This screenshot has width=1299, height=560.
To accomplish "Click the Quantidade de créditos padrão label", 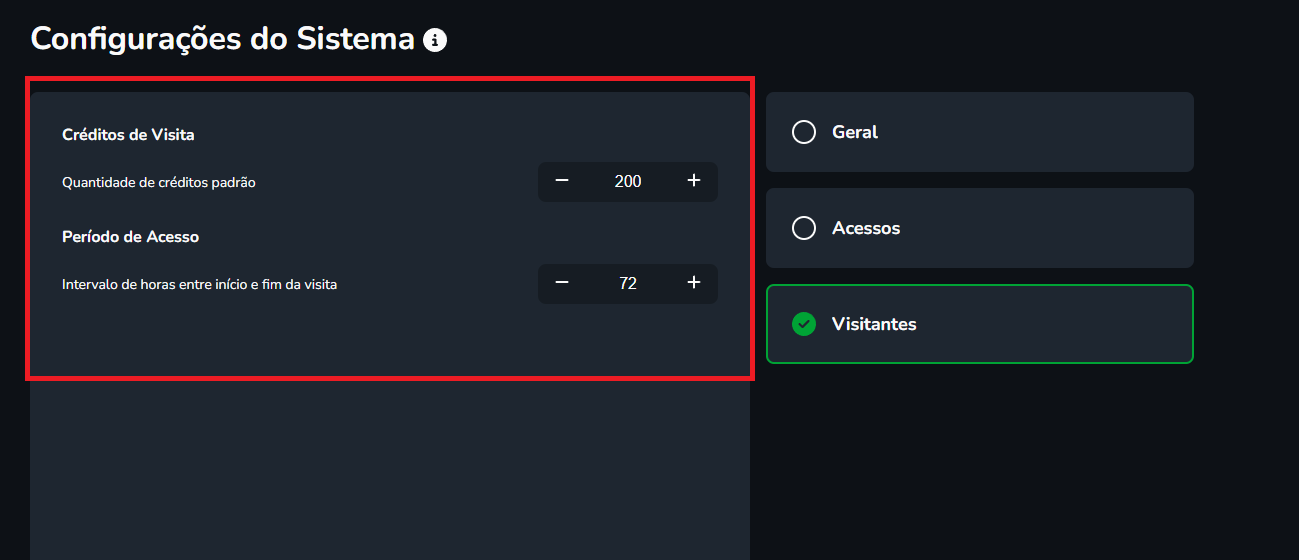I will [159, 183].
